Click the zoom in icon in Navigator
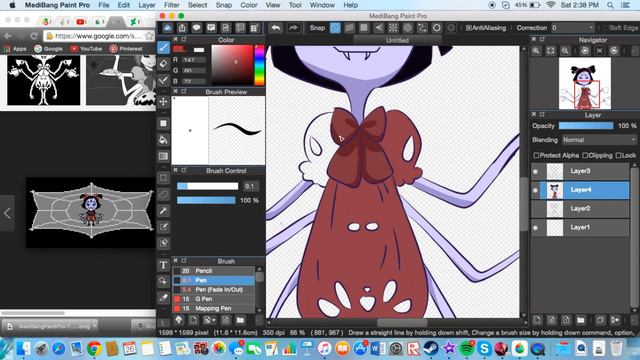The width and height of the screenshot is (640, 360). pos(536,51)
